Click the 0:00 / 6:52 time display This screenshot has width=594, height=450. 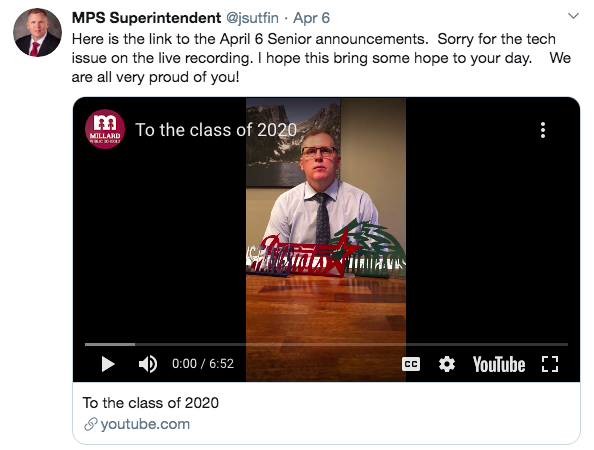pyautogui.click(x=203, y=364)
